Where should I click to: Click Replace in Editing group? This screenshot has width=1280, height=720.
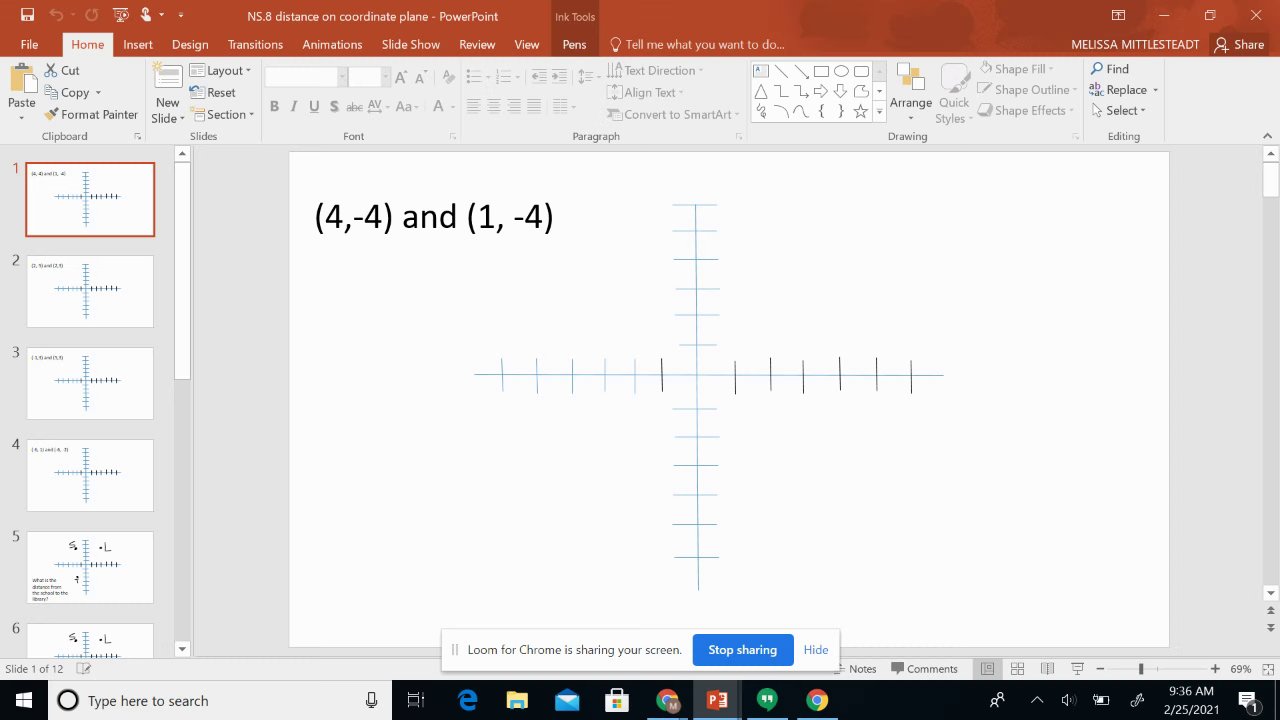click(x=1123, y=90)
